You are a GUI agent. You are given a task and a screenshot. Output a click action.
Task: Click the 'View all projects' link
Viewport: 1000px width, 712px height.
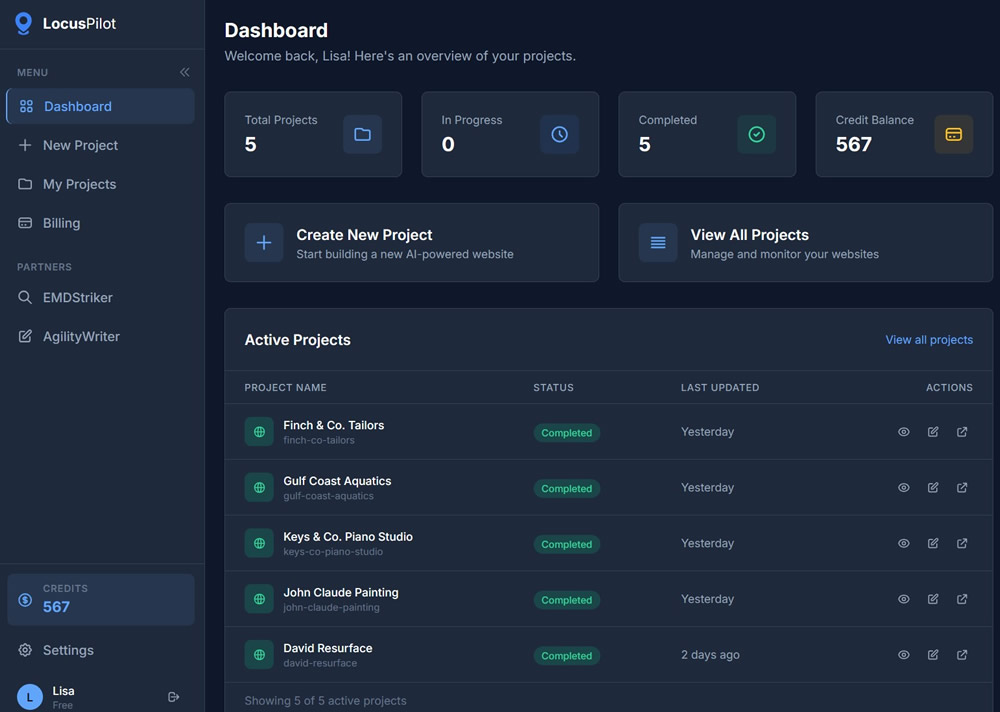tap(928, 340)
